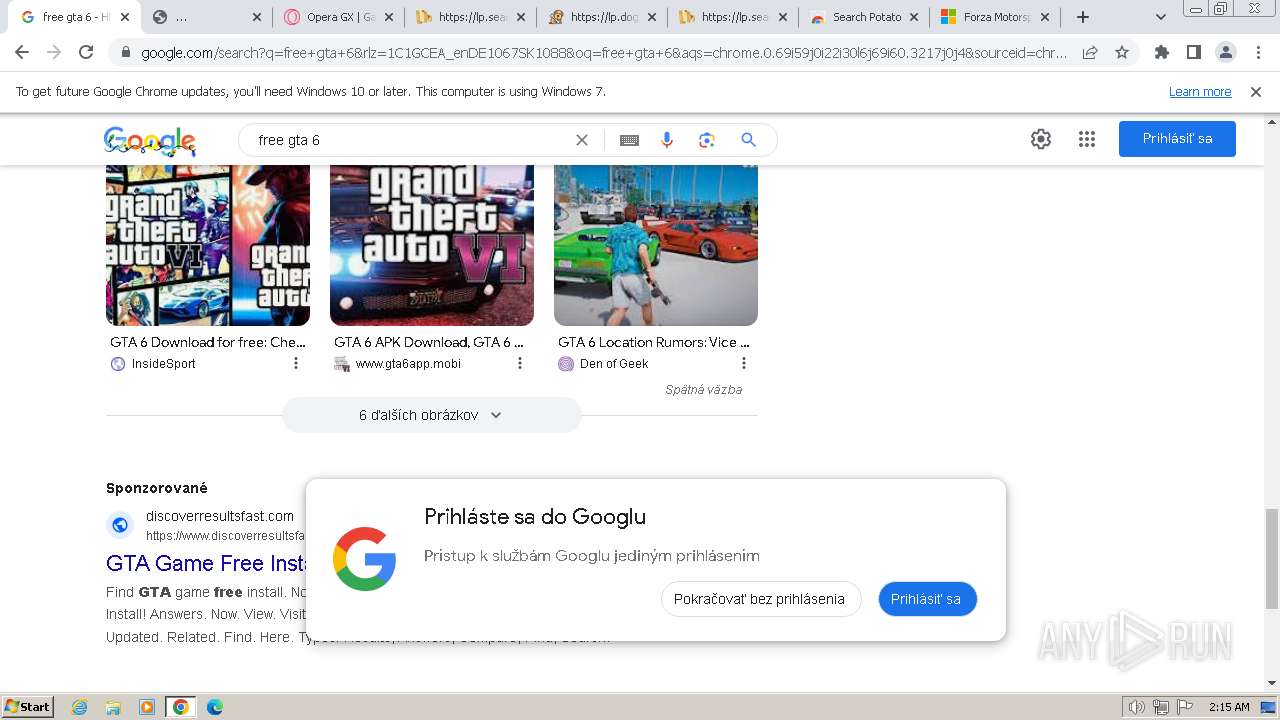Submit search with magnifier icon
The width and height of the screenshot is (1280, 720).
(748, 140)
